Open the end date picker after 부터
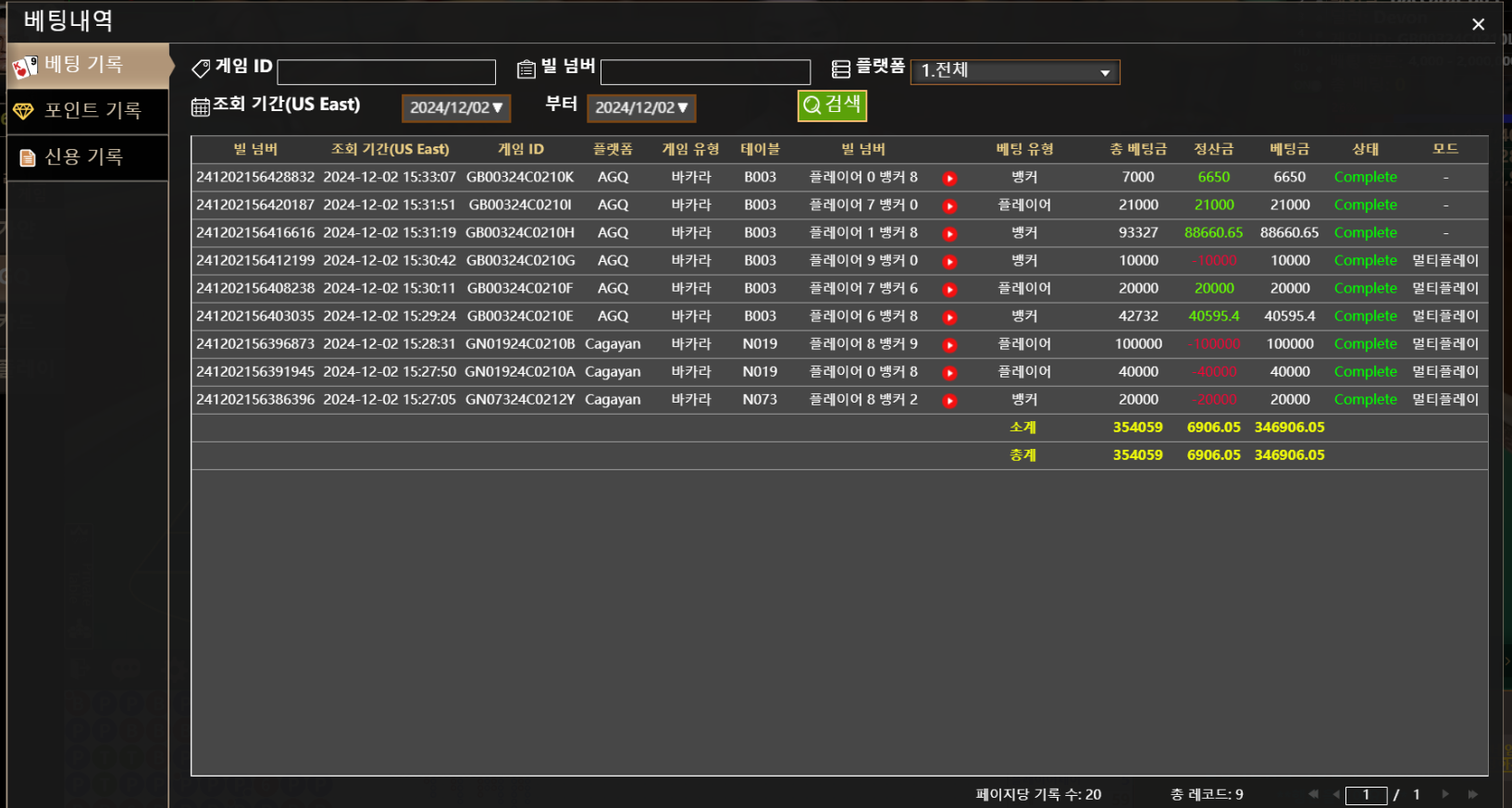The image size is (1512, 808). (x=641, y=108)
